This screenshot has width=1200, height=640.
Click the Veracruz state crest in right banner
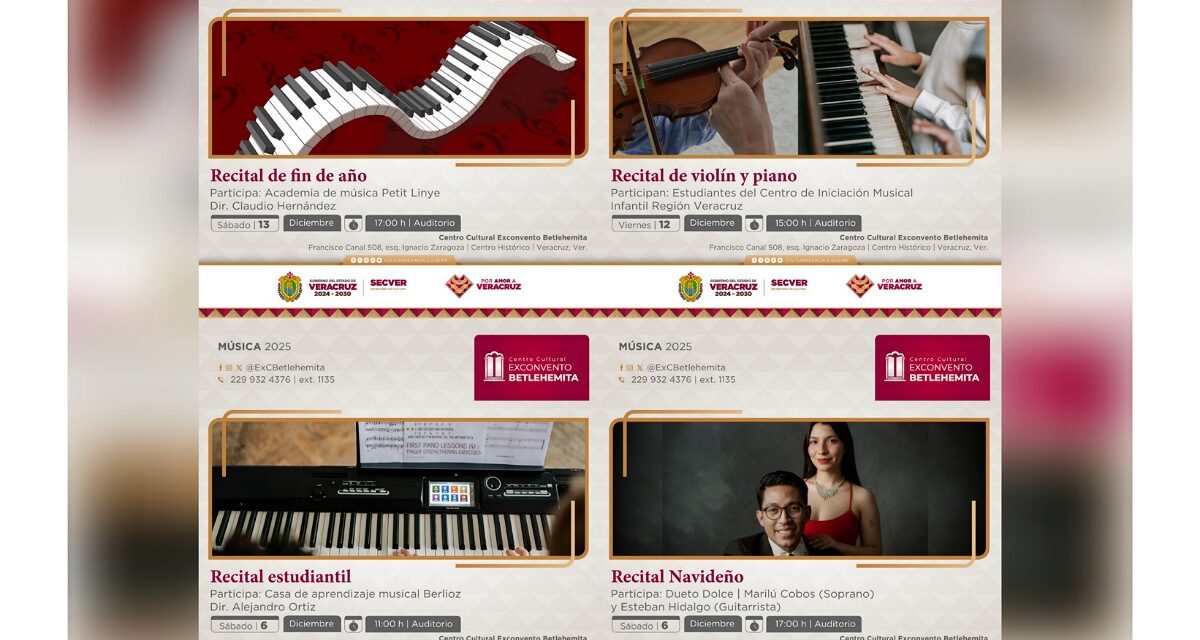pyautogui.click(x=690, y=287)
